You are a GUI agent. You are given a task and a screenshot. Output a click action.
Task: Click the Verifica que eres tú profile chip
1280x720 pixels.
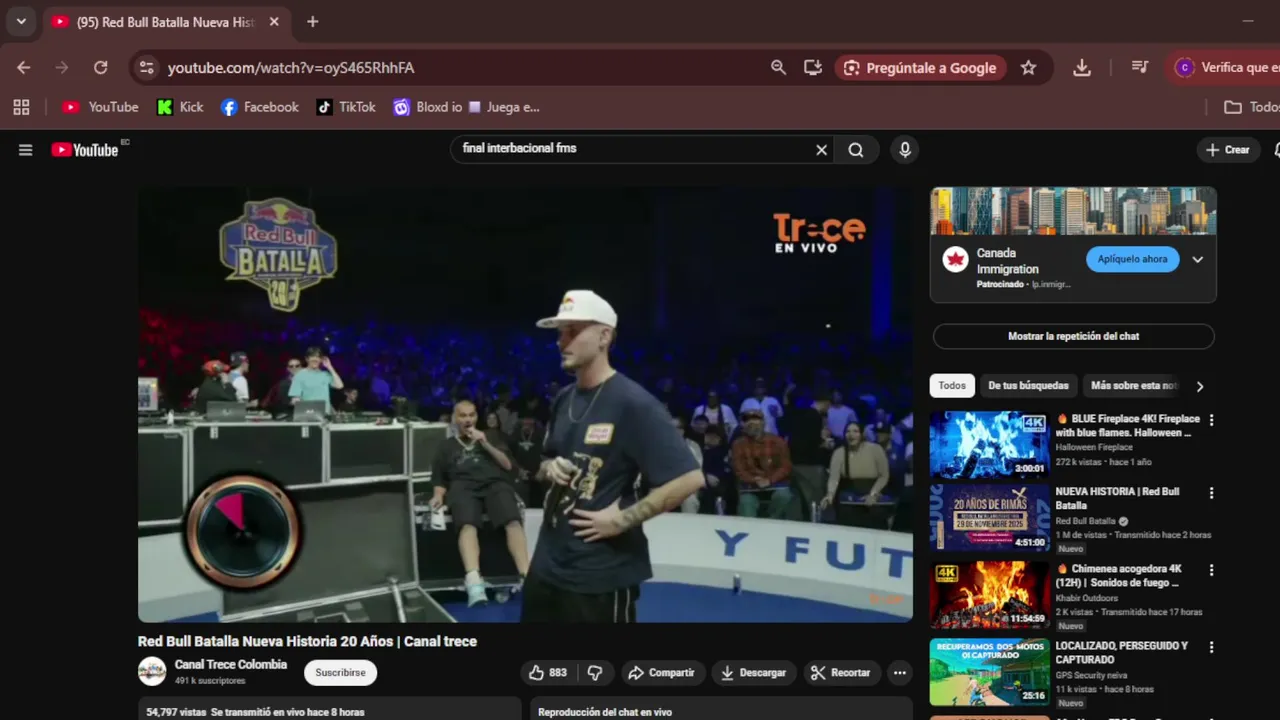click(1226, 67)
